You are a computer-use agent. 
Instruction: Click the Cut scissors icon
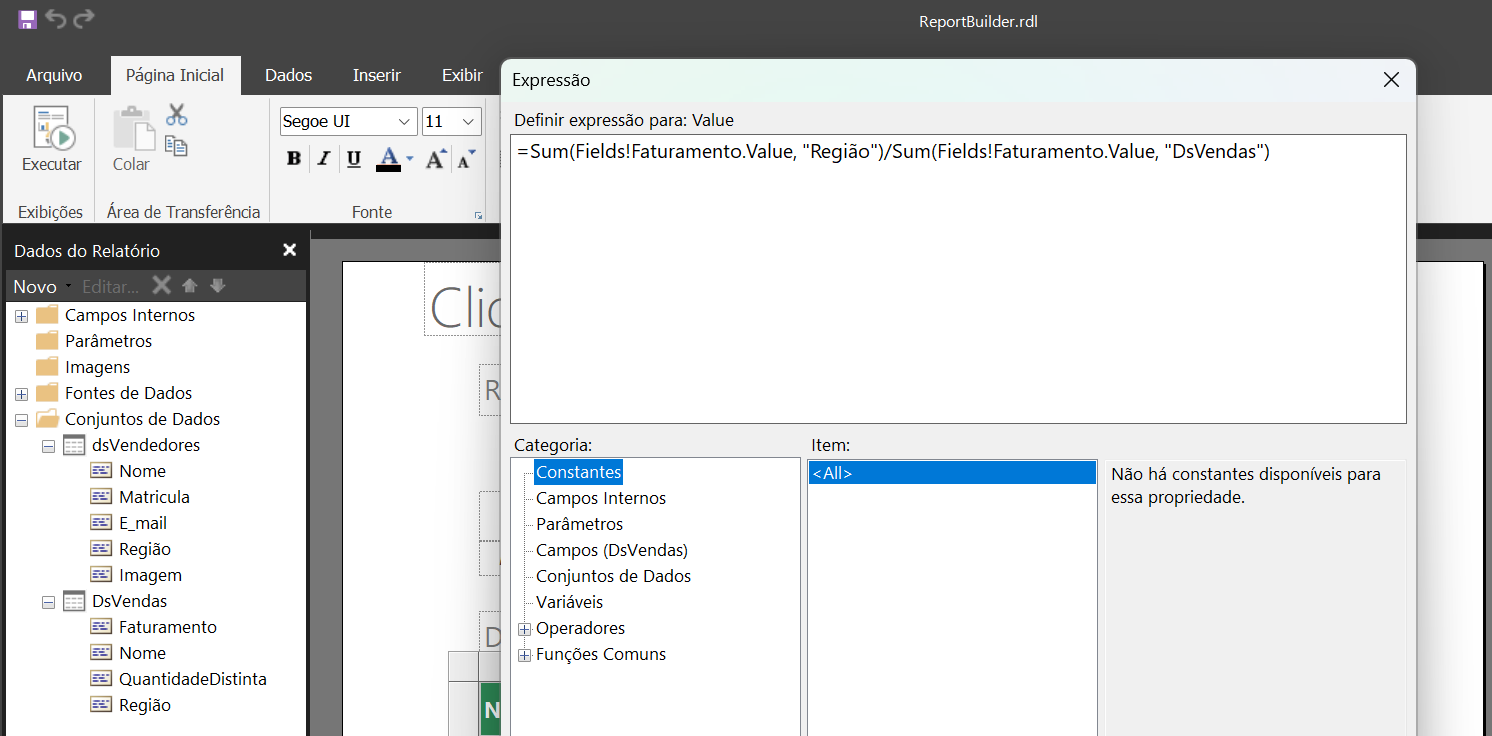pos(177,115)
